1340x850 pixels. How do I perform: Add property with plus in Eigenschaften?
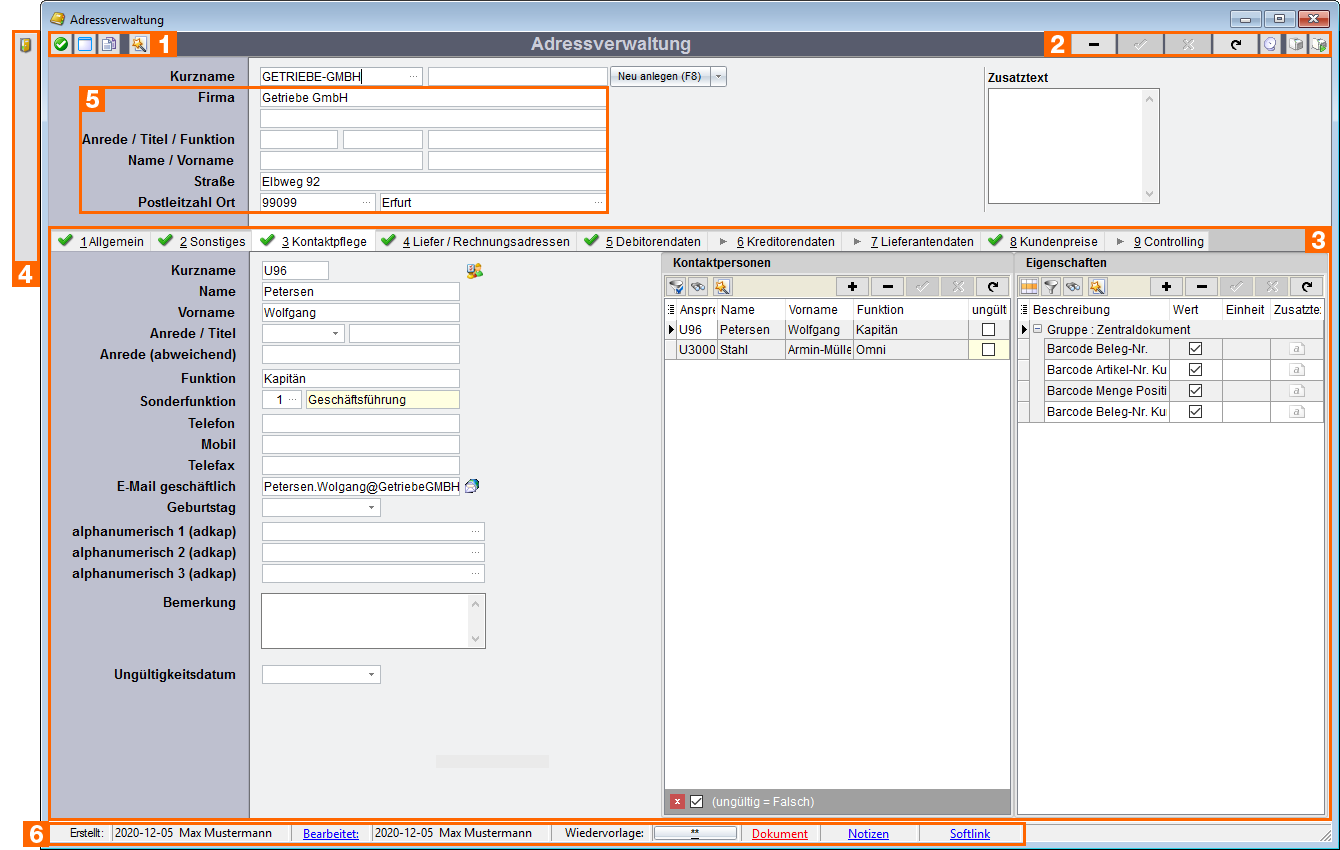[x=1166, y=286]
